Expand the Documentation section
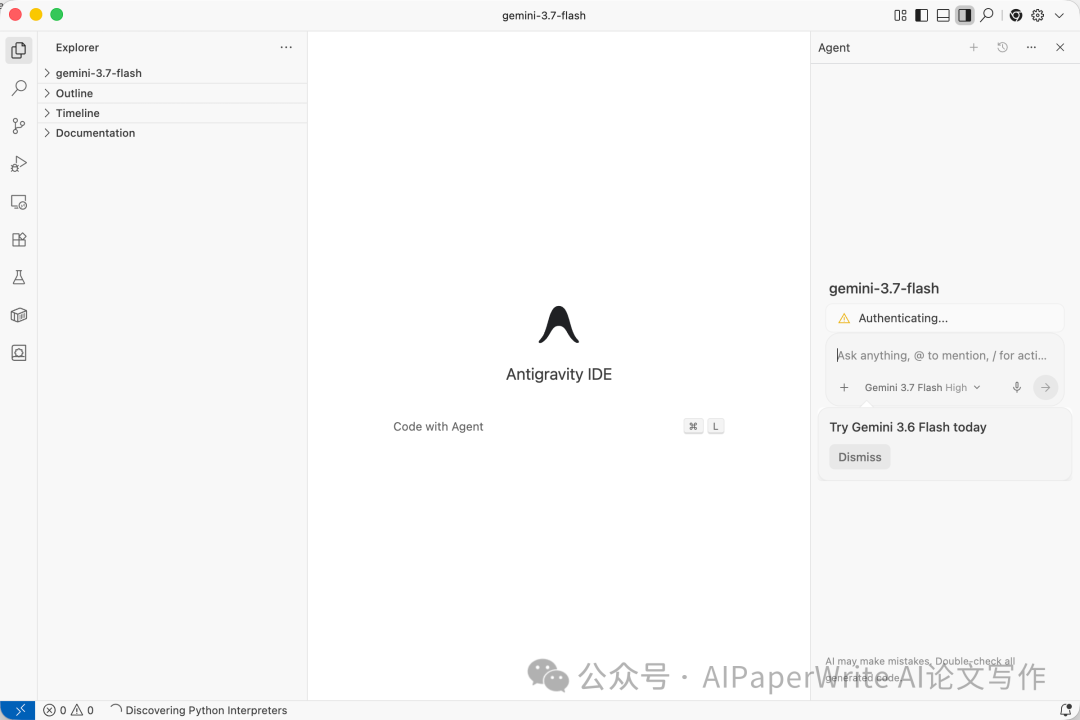1080x720 pixels. tap(172, 133)
